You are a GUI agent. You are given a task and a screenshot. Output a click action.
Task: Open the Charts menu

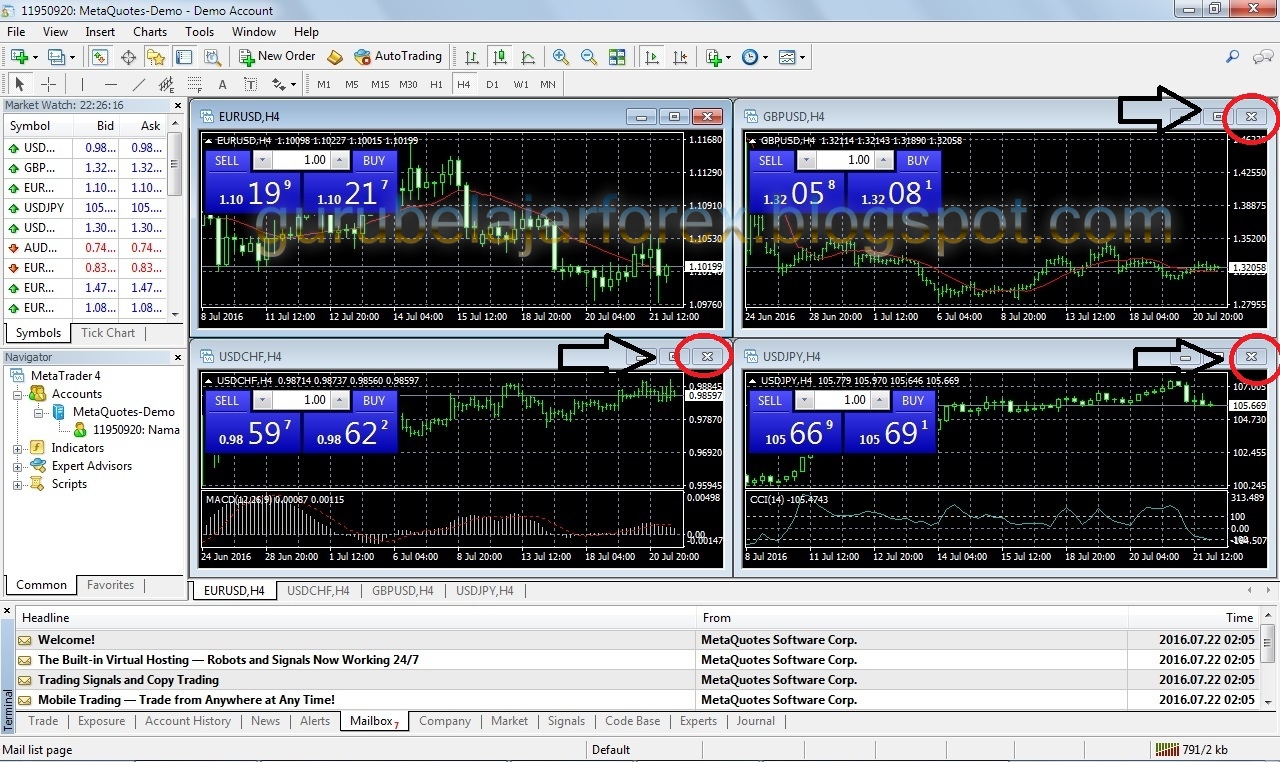click(x=150, y=32)
